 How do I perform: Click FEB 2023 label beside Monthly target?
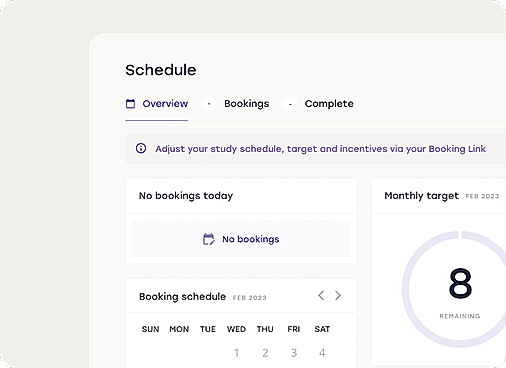(x=482, y=196)
